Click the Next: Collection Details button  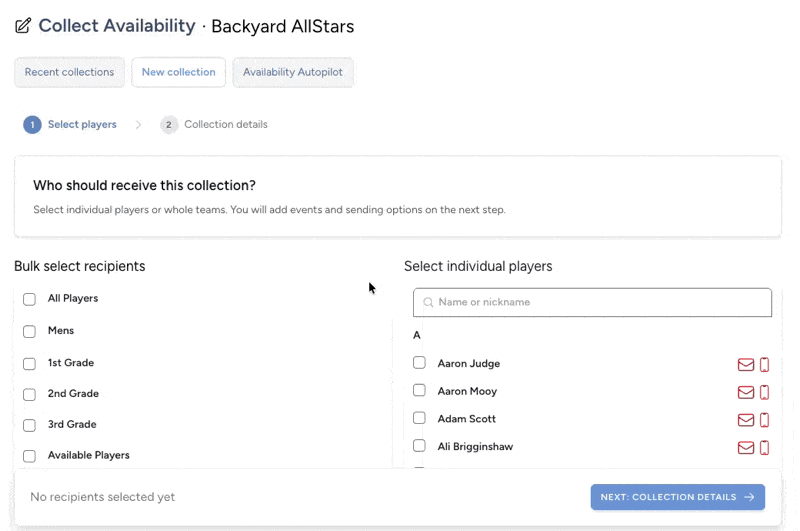tap(678, 497)
